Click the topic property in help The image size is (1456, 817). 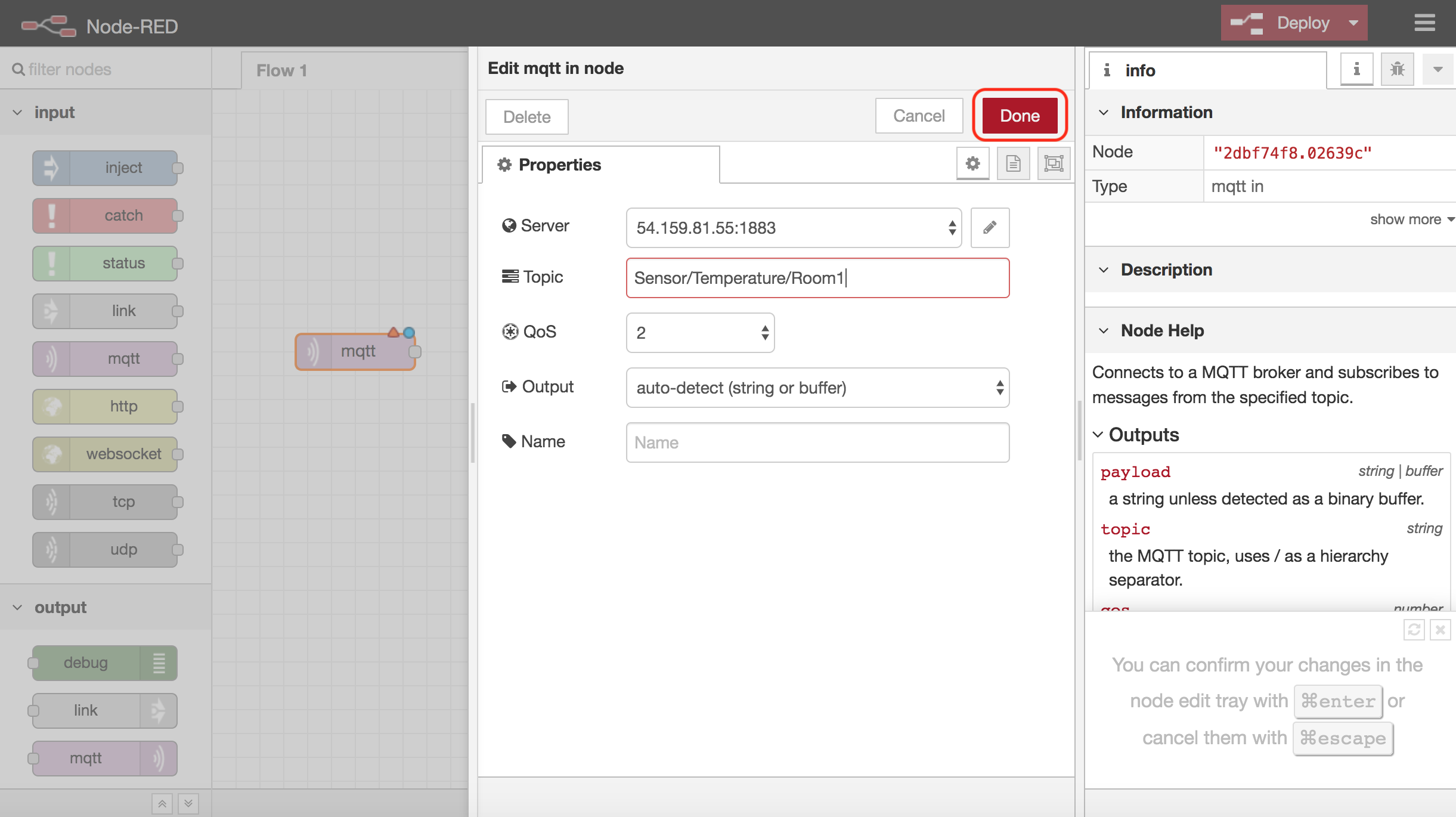coord(1125,529)
